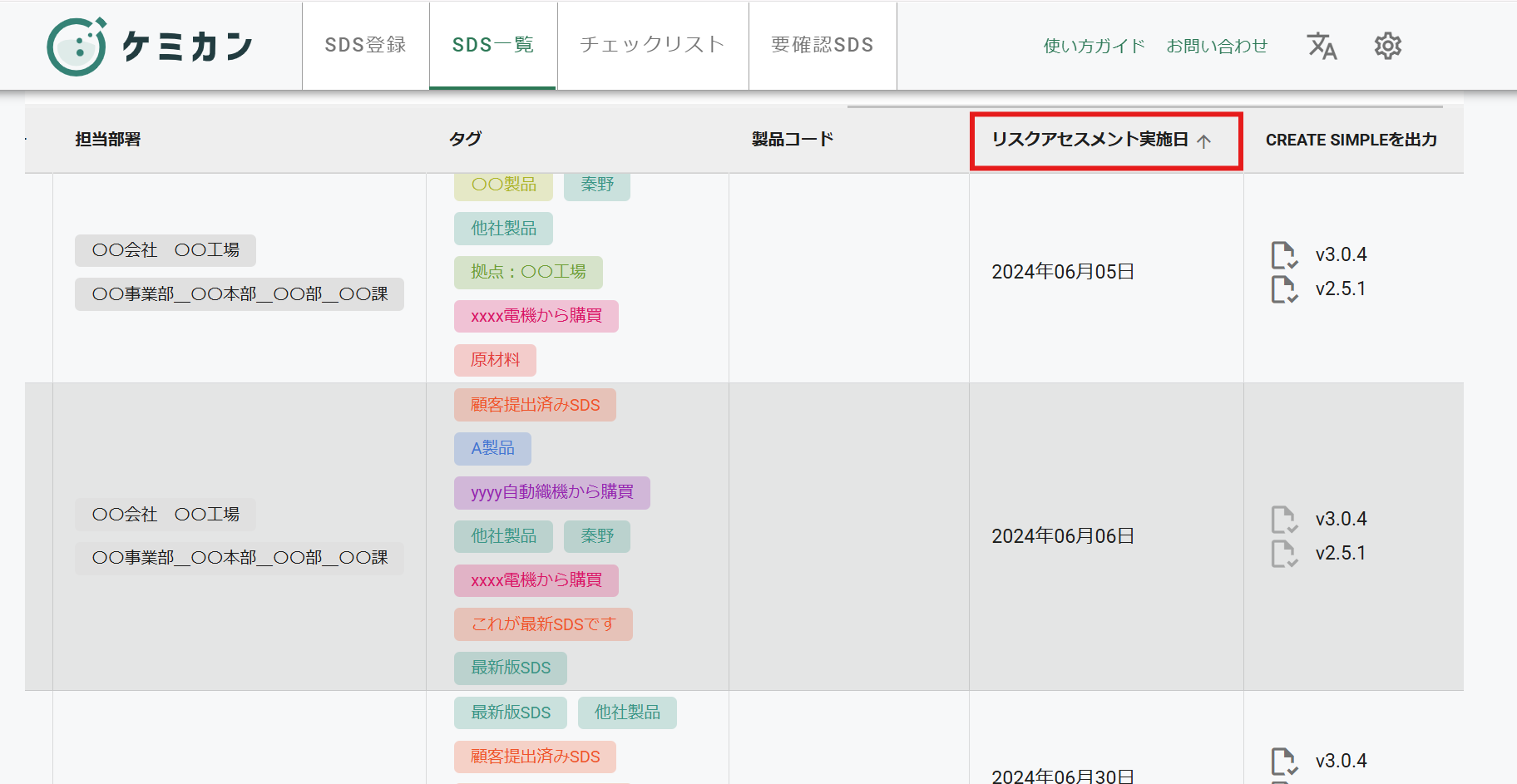Open the language translation icon

pos(1322,46)
